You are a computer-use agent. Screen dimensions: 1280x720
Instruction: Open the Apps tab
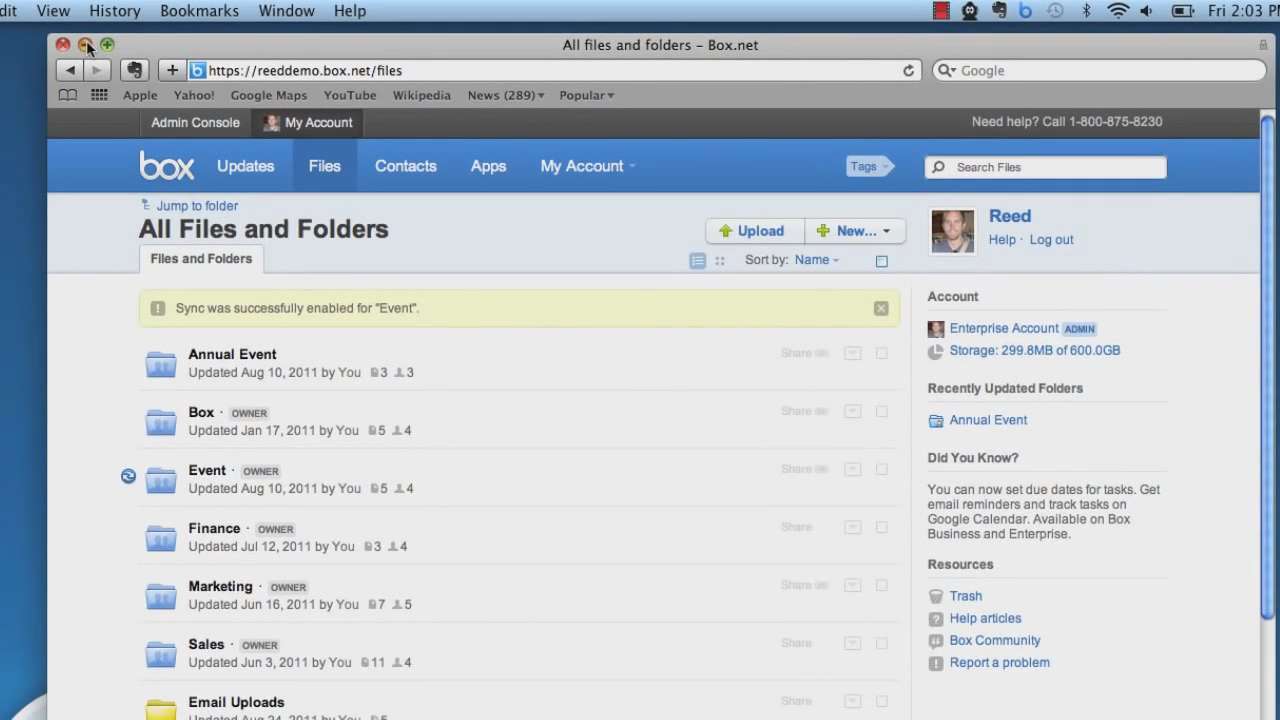[488, 166]
